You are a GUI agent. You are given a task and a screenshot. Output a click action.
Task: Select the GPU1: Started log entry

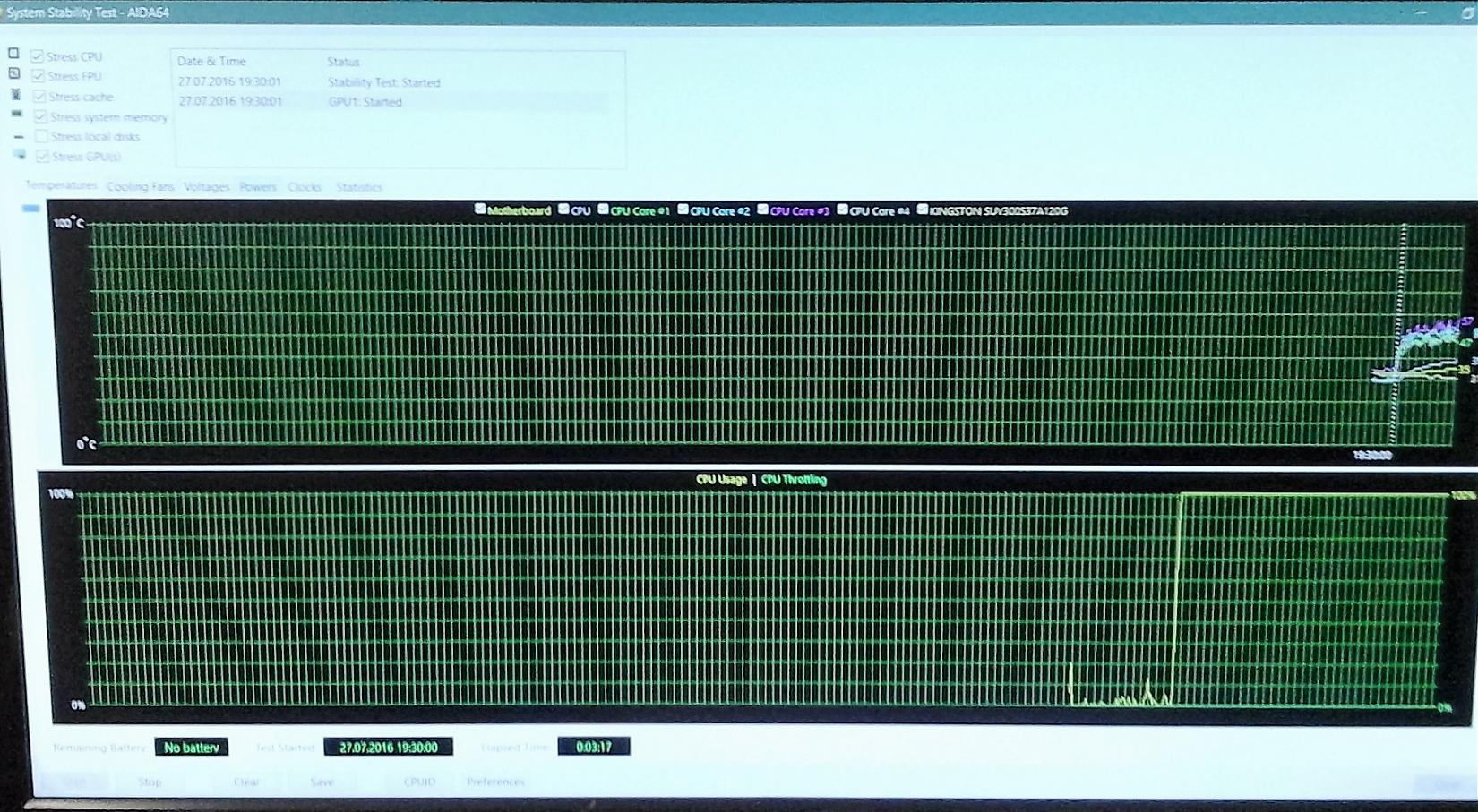(x=365, y=102)
